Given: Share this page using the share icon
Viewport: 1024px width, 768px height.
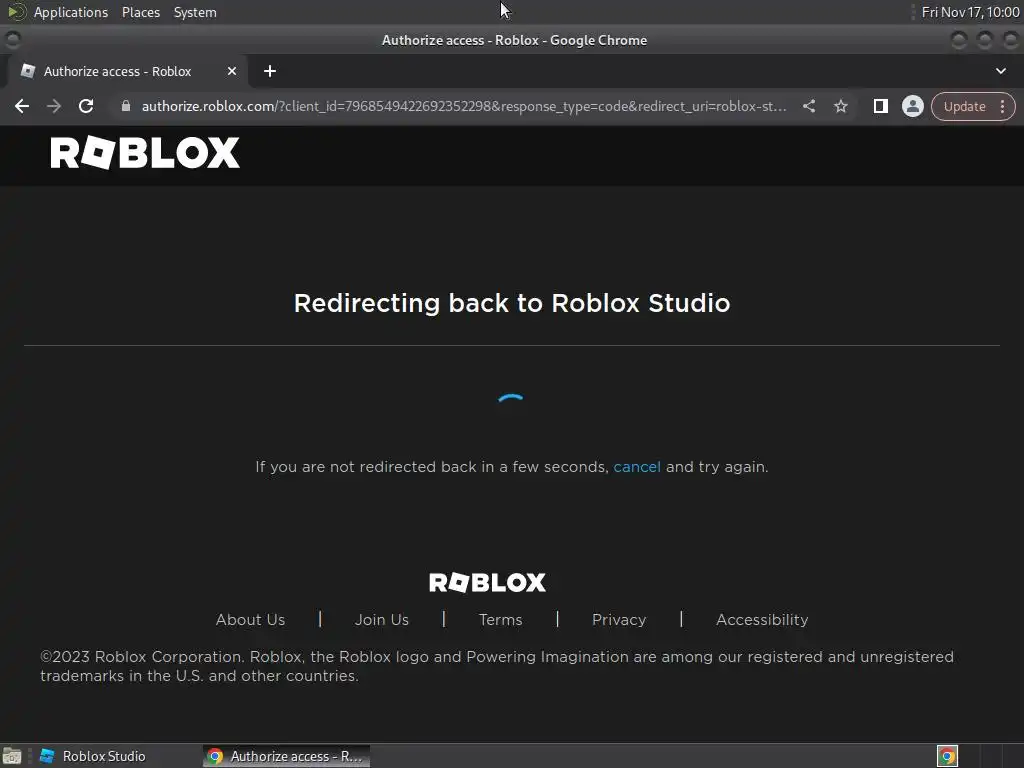Looking at the screenshot, I should [809, 106].
